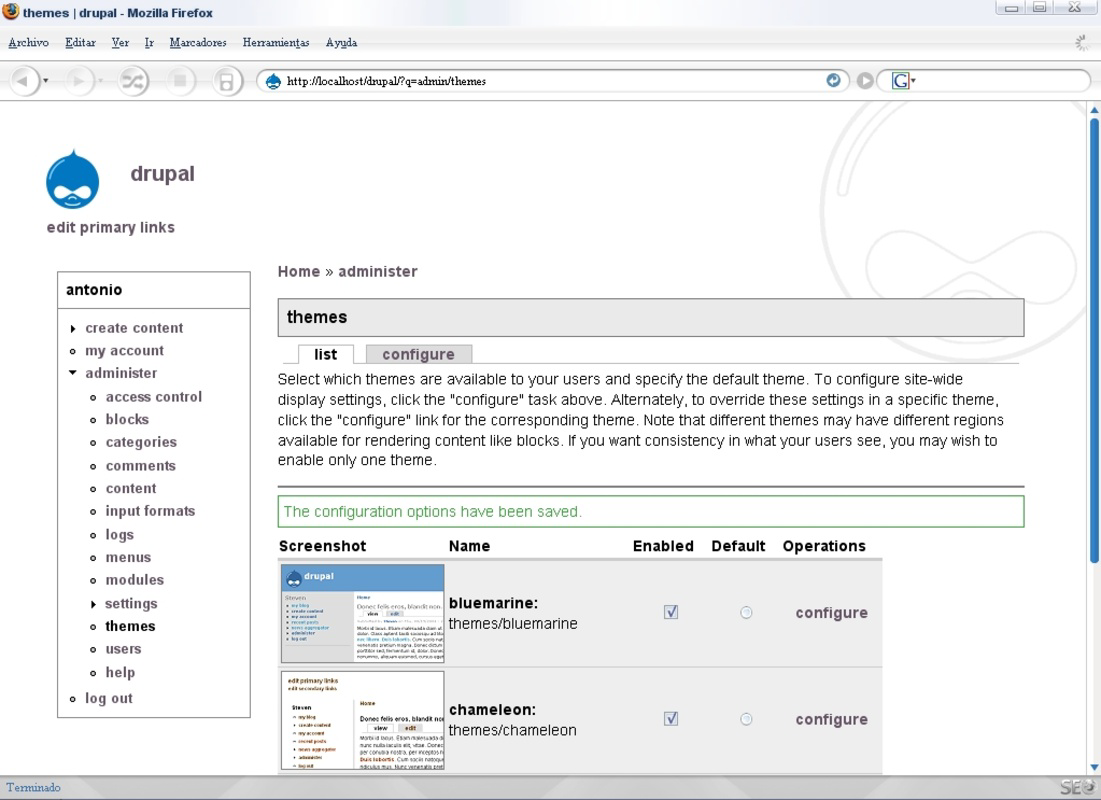Screen dimensions: 1101x800
Task: Switch to the configure tab
Action: click(418, 354)
